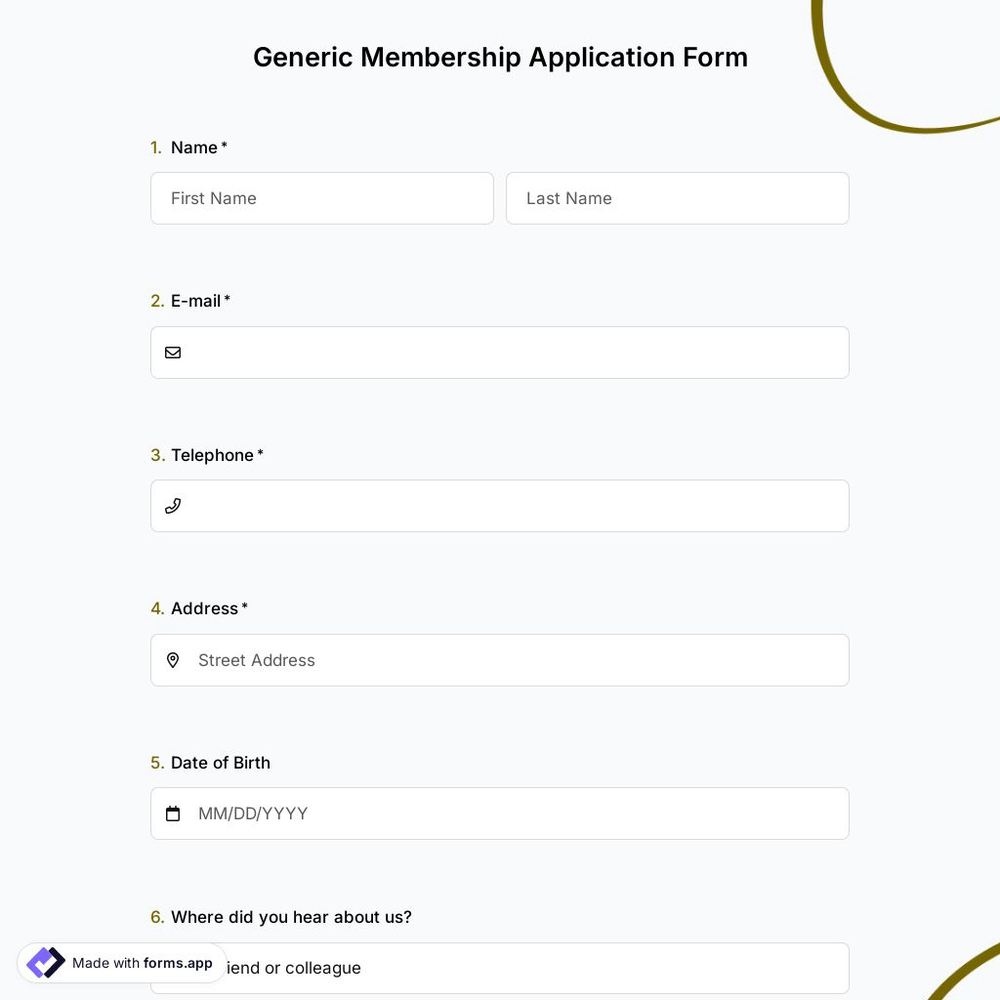Click the envelope icon in the E-mail field
Viewport: 1000px width, 1000px height.
[173, 352]
